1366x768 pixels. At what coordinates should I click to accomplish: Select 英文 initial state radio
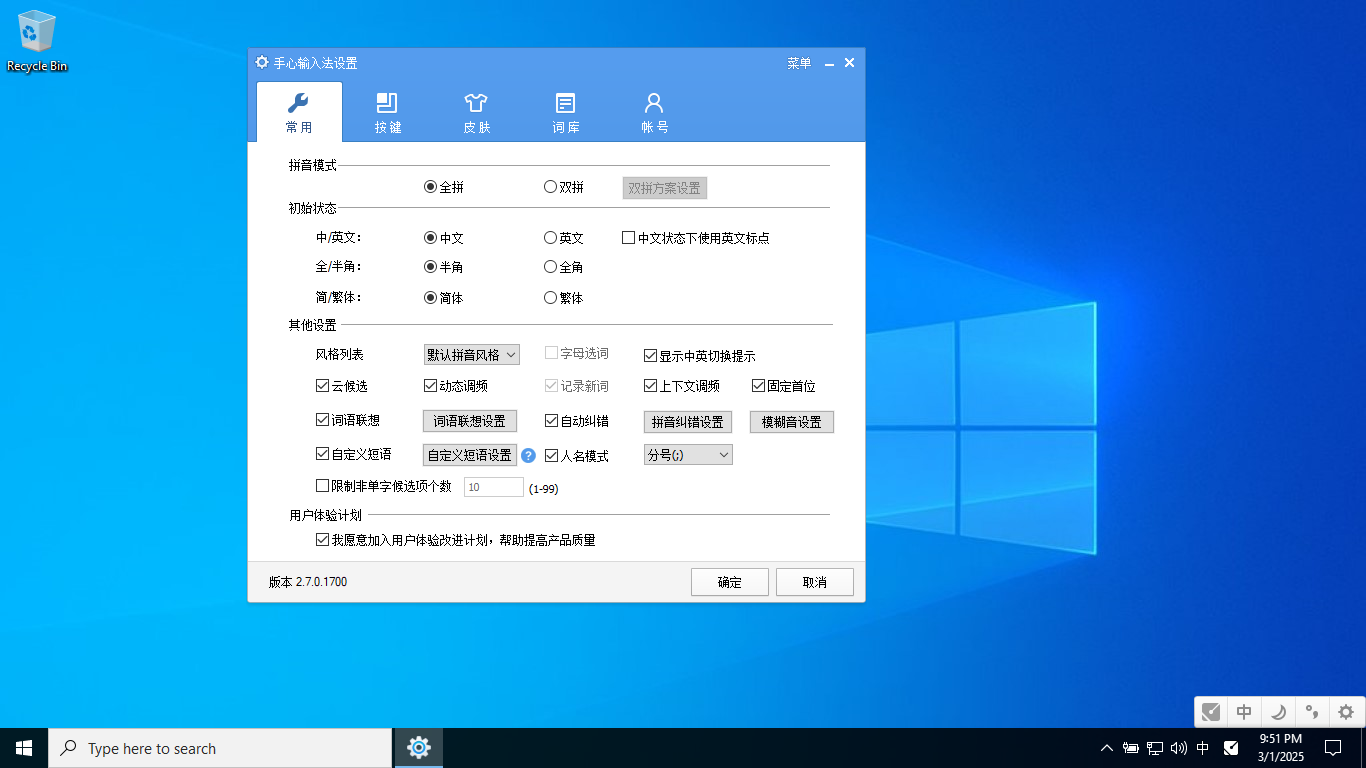[551, 238]
